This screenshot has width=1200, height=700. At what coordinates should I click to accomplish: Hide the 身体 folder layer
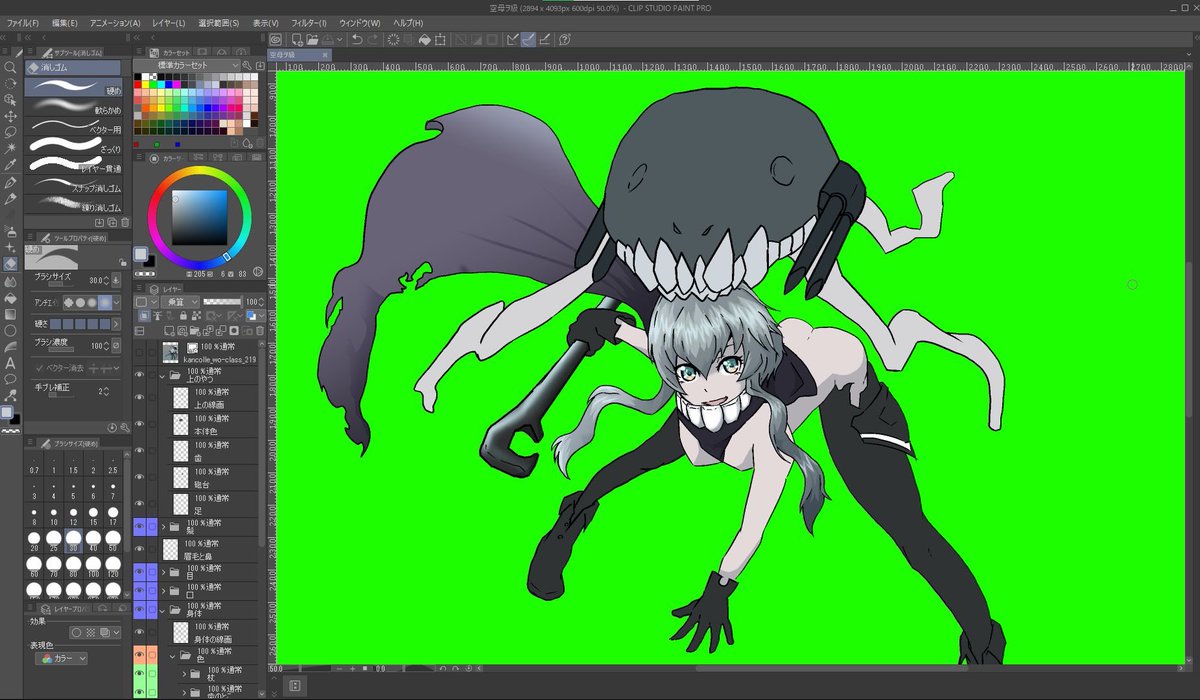point(139,610)
